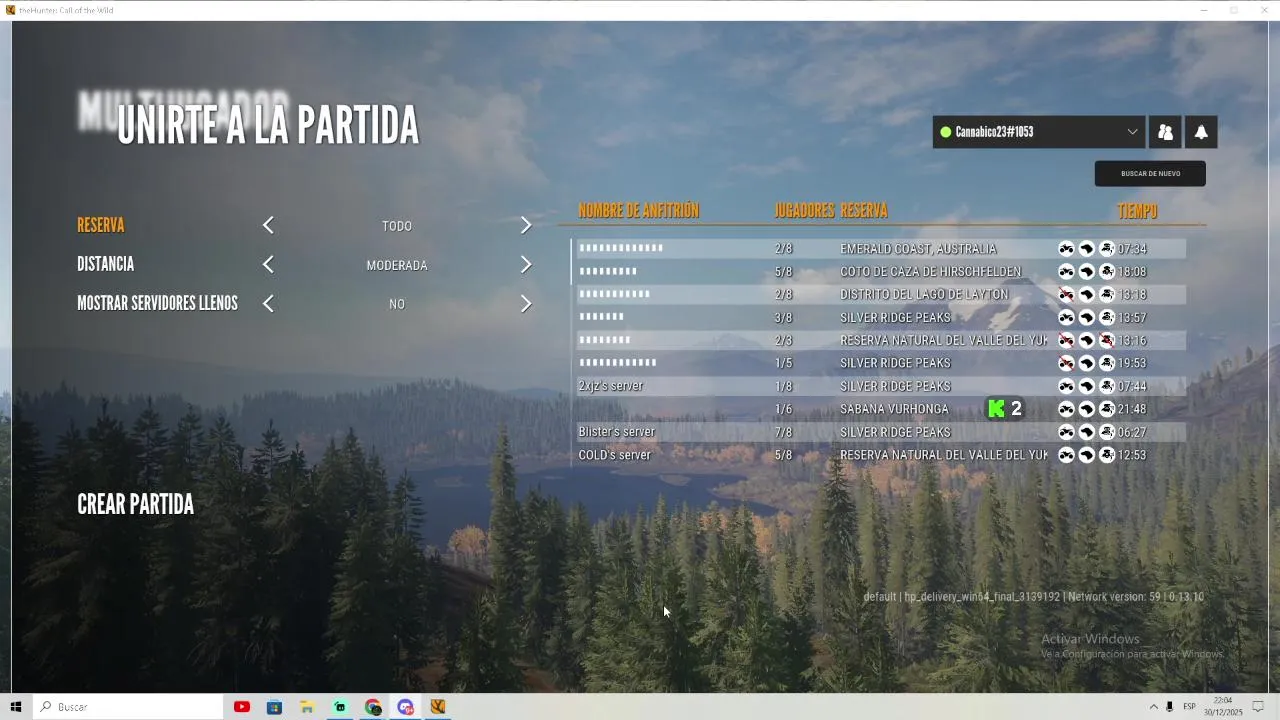The height and width of the screenshot is (720, 1280).
Task: Click the green K badge on Sabana Vurhonga
Action: pos(996,408)
